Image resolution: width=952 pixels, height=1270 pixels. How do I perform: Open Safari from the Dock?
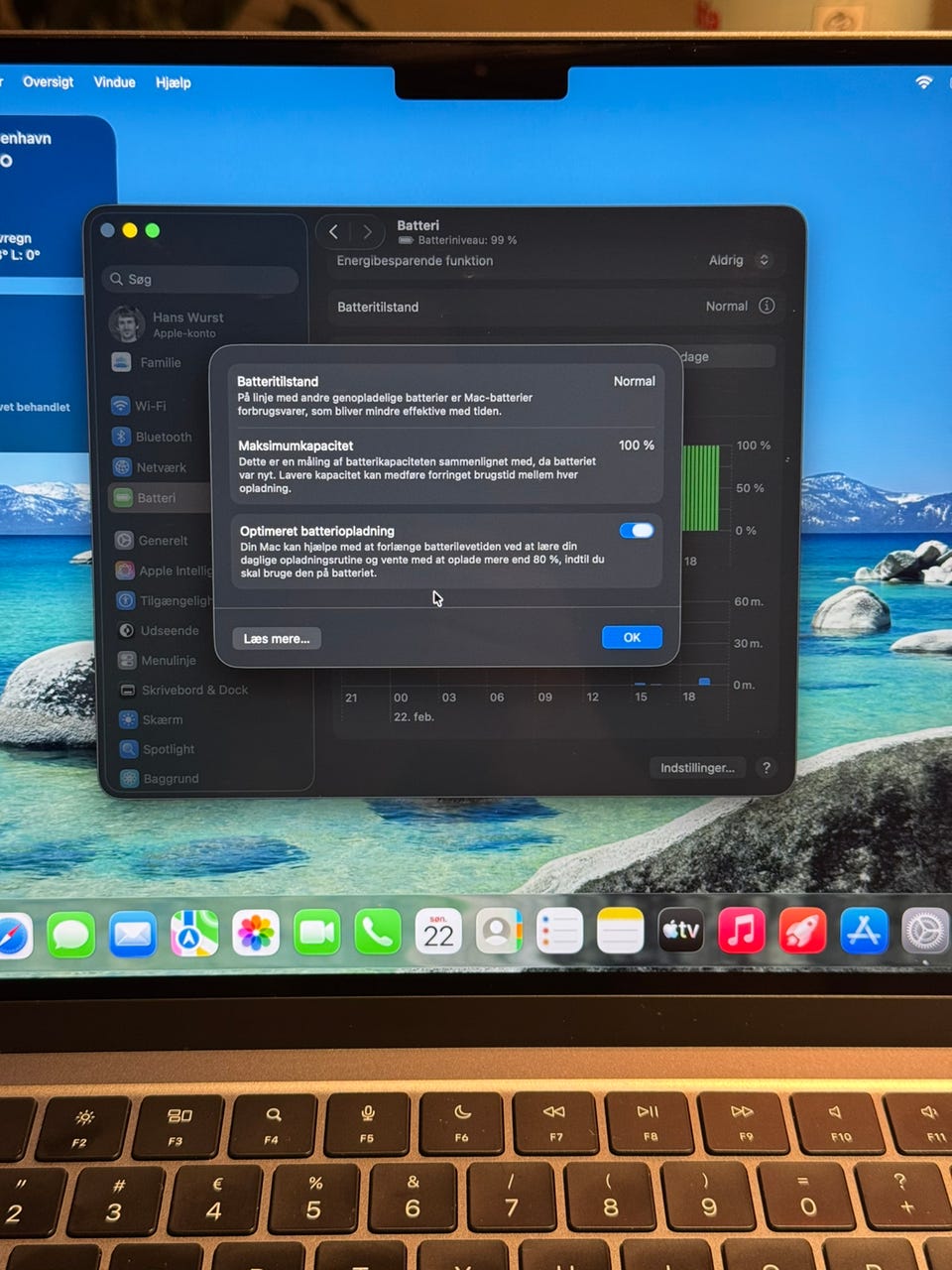[12, 936]
